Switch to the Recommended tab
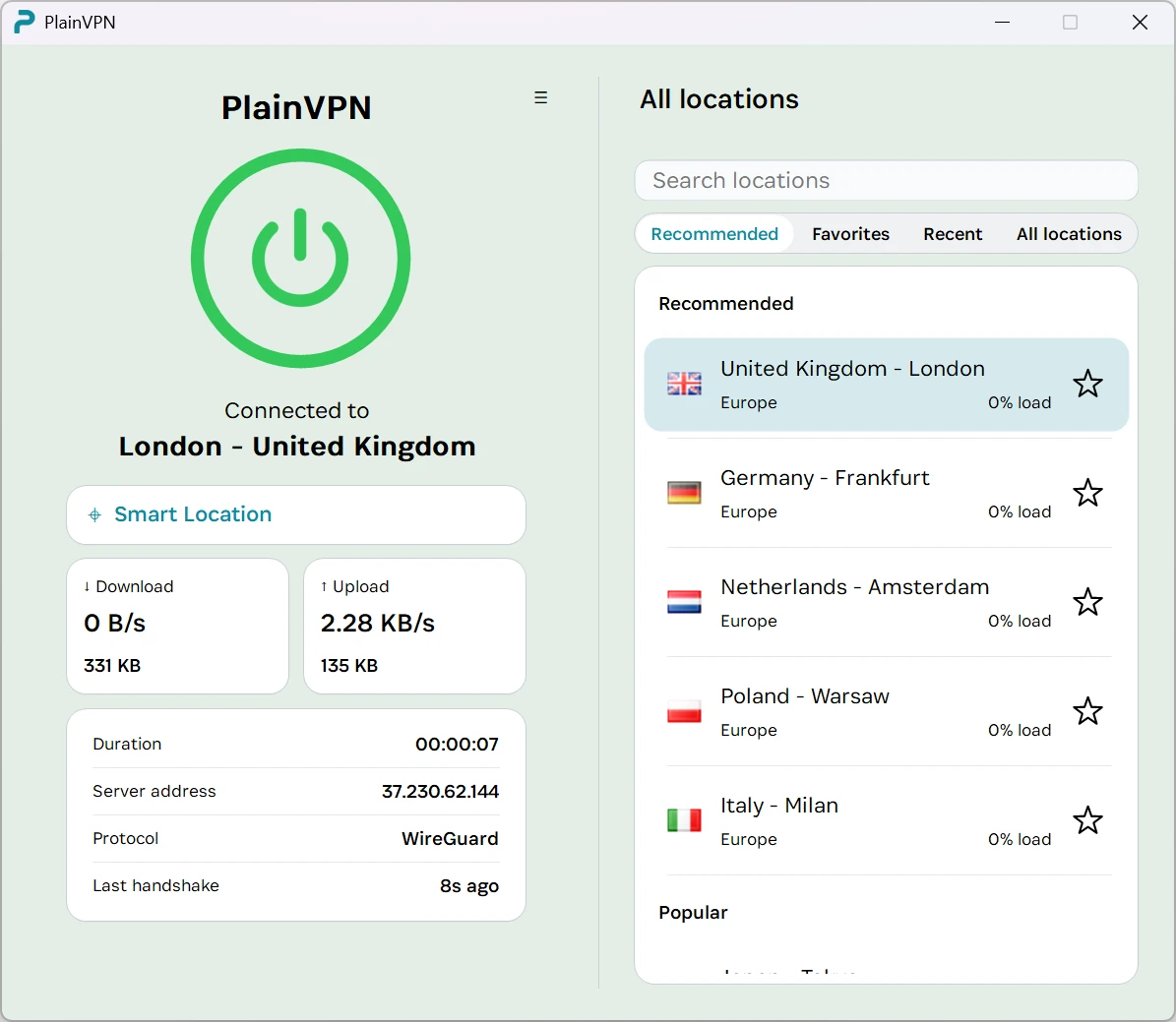Image resolution: width=1176 pixels, height=1022 pixels. (714, 234)
